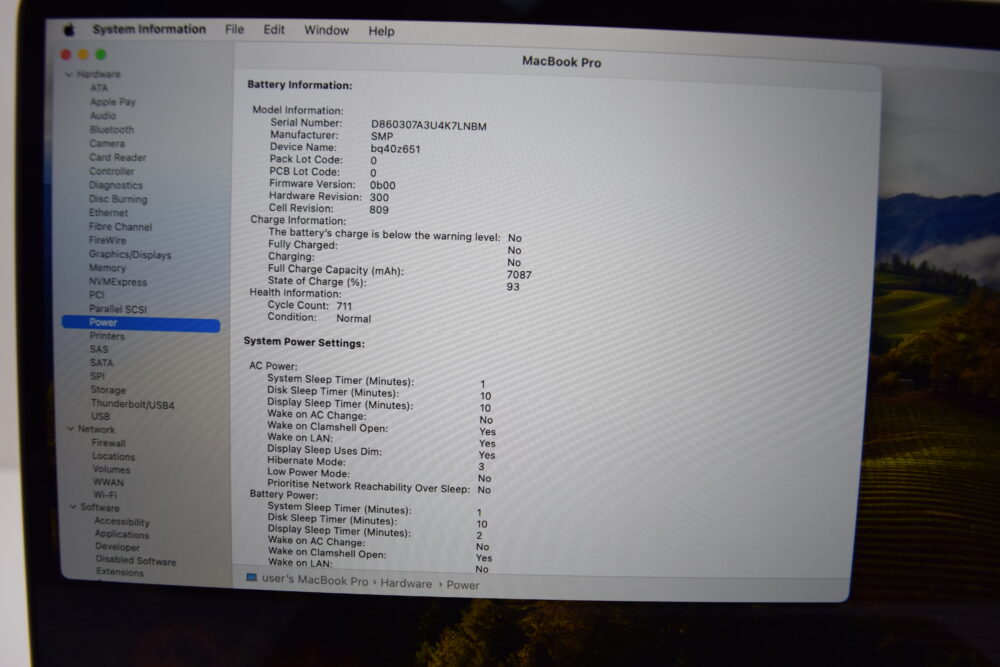
Task: Select Developer under Software
Action: [117, 547]
